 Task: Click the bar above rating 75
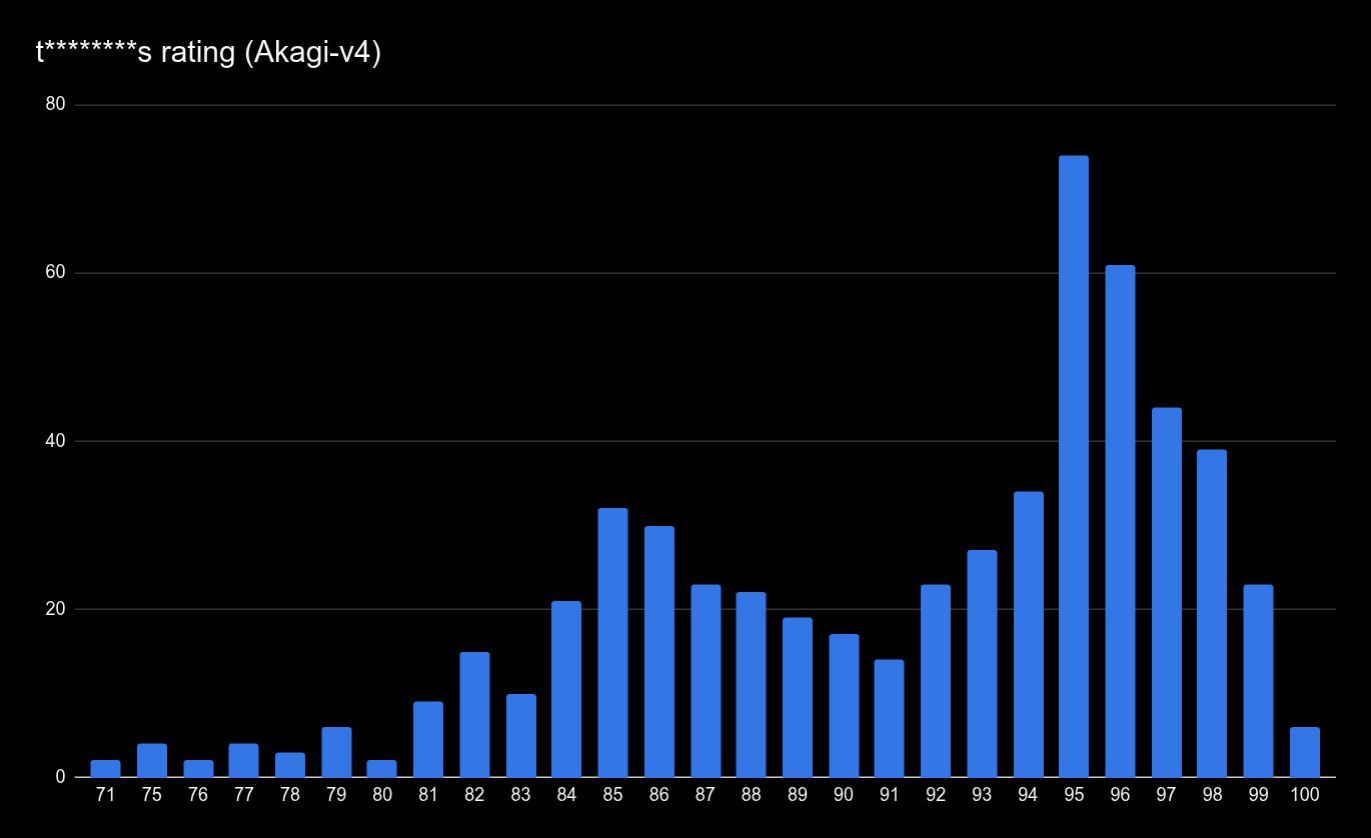pos(152,760)
